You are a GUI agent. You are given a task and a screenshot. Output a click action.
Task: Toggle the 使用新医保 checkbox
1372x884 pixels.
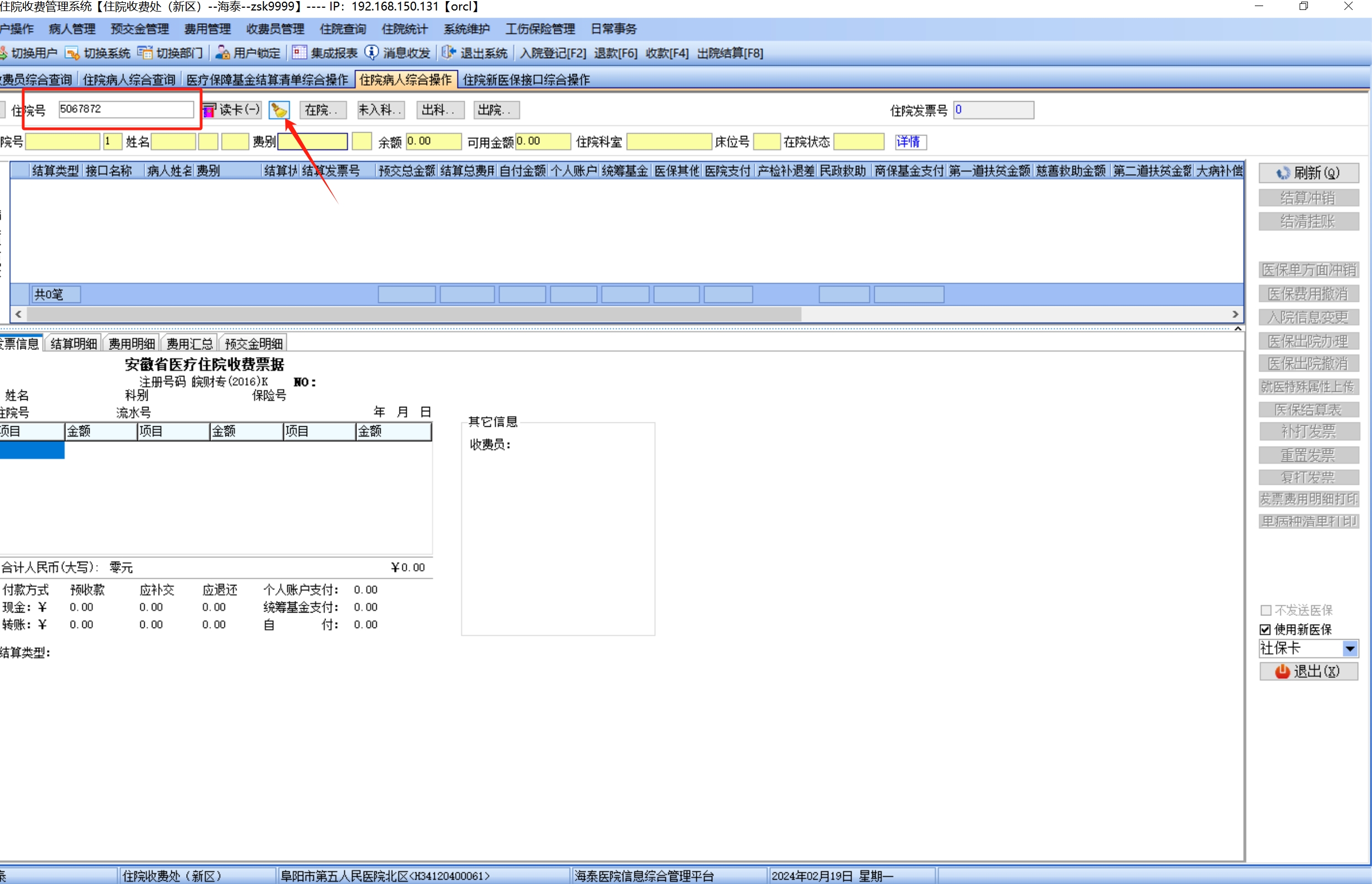click(x=1265, y=629)
